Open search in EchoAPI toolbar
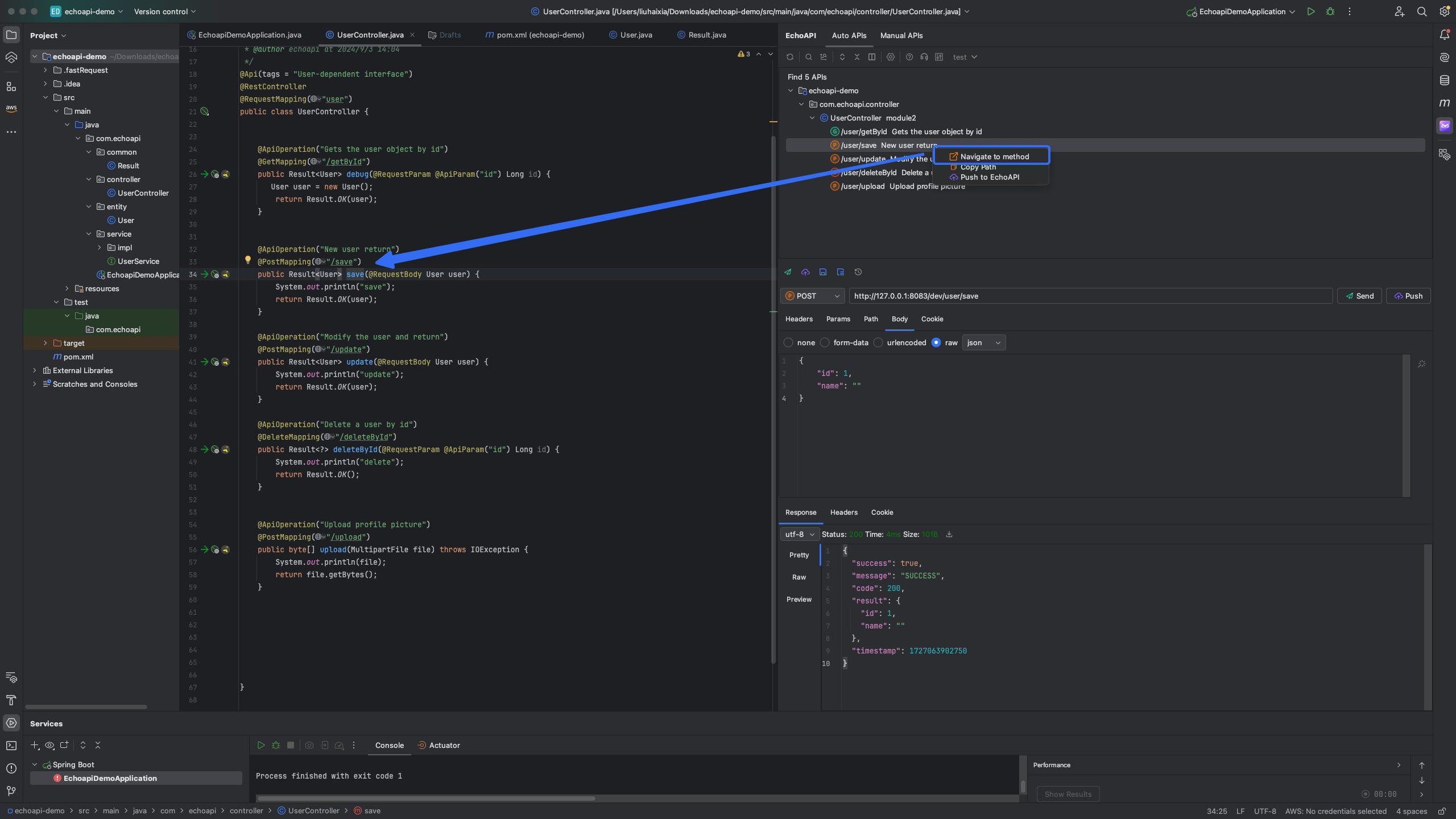 (808, 57)
